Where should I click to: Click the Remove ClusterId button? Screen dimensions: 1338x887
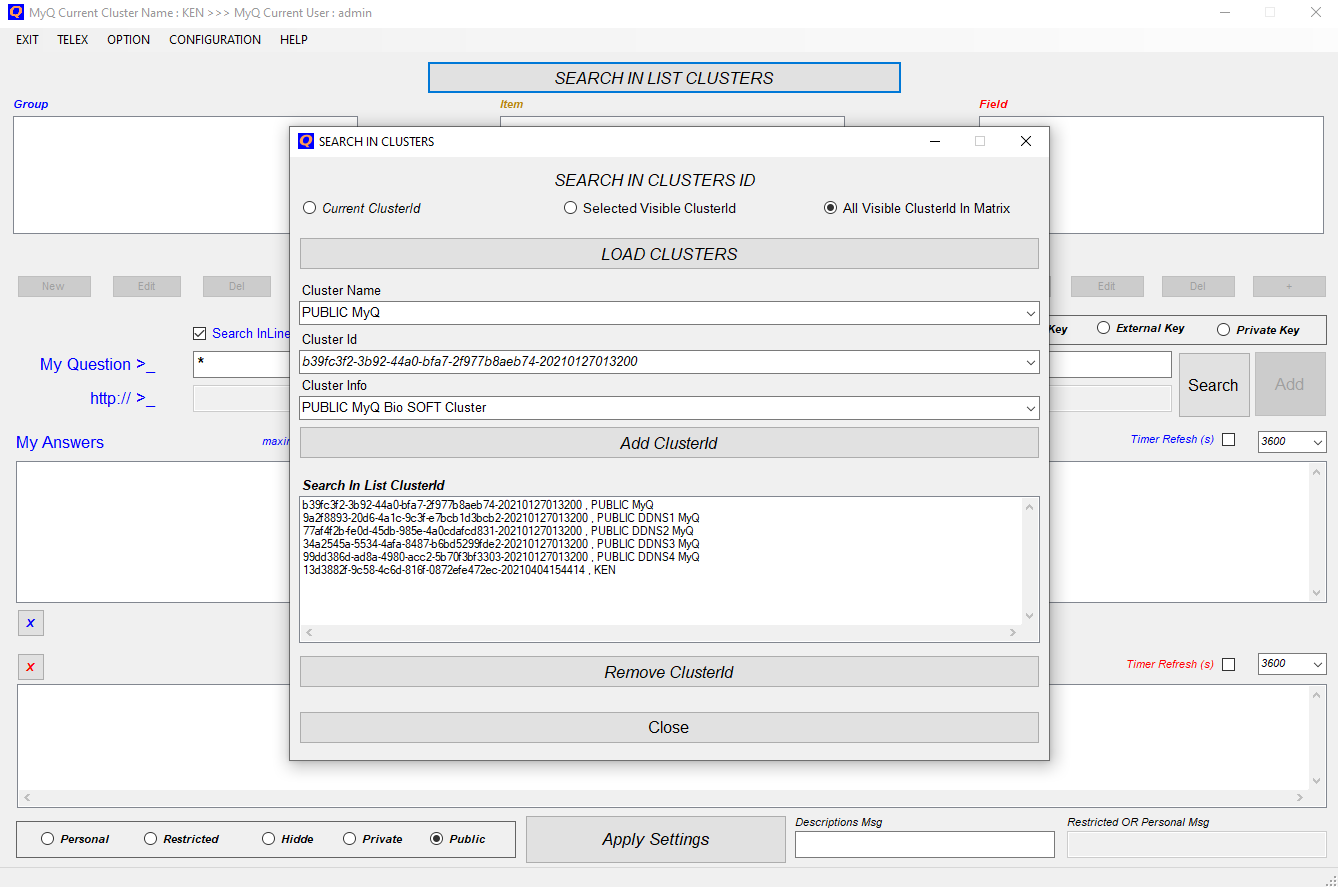point(669,672)
